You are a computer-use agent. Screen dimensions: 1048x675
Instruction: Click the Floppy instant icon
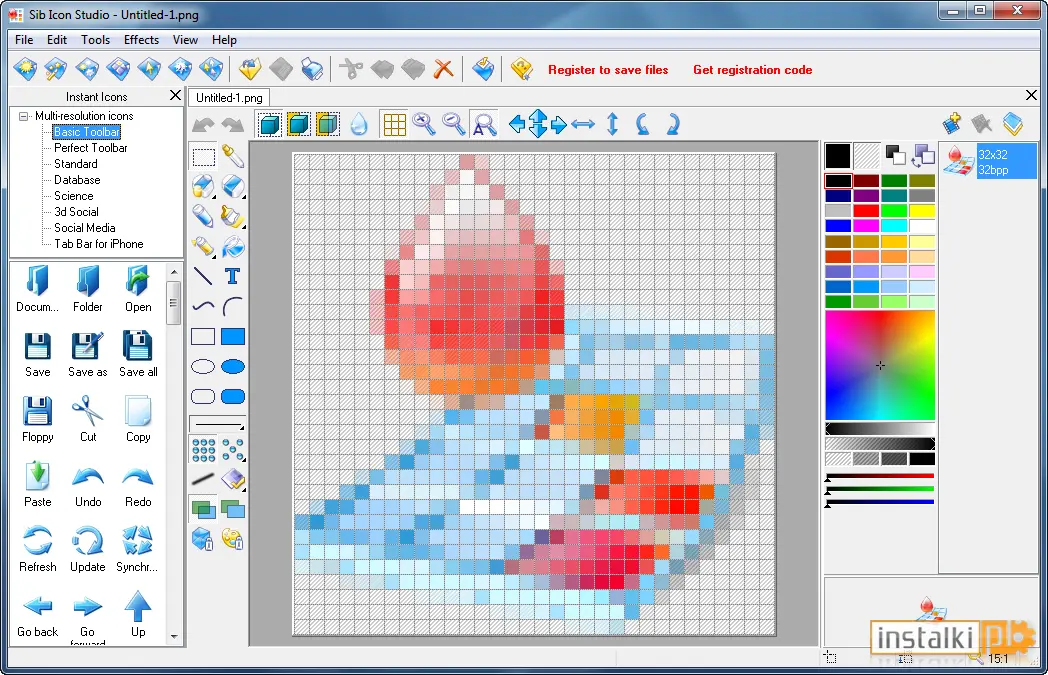[37, 419]
